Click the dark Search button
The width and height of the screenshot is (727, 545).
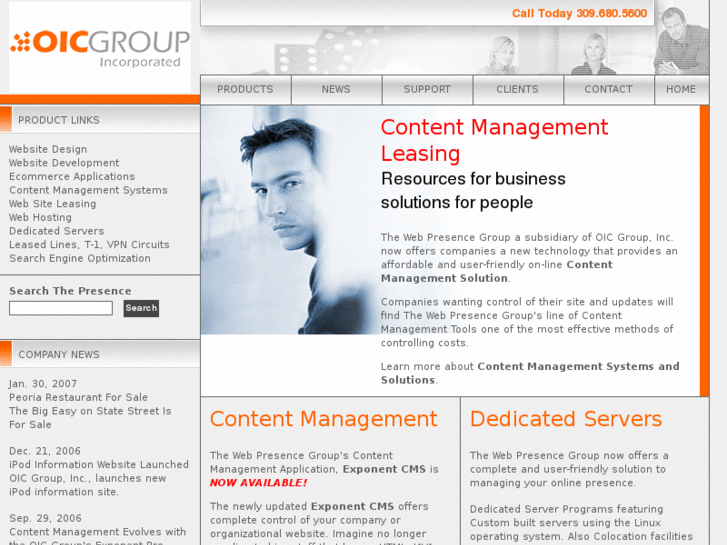[141, 308]
